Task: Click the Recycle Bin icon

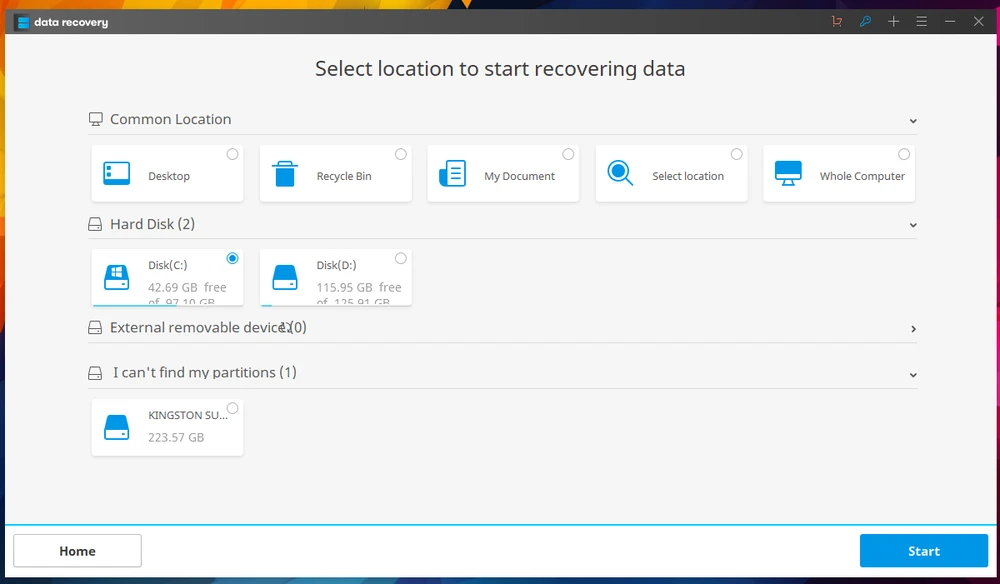Action: (285, 174)
